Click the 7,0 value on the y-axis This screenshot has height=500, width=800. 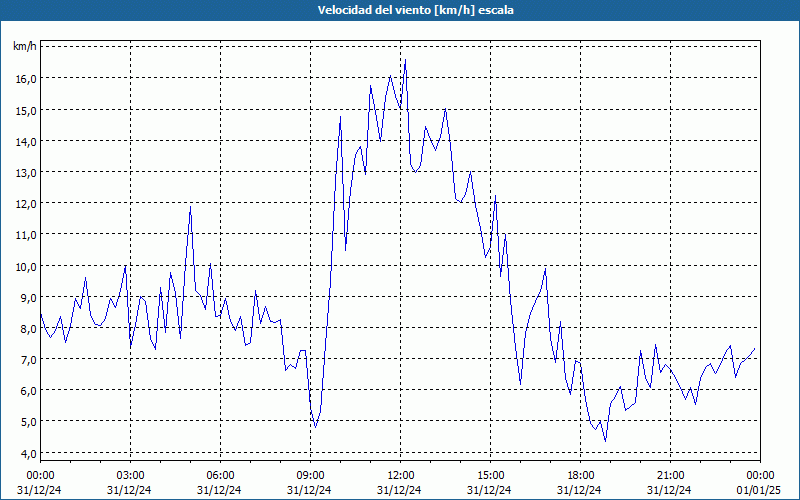[x=28, y=360]
